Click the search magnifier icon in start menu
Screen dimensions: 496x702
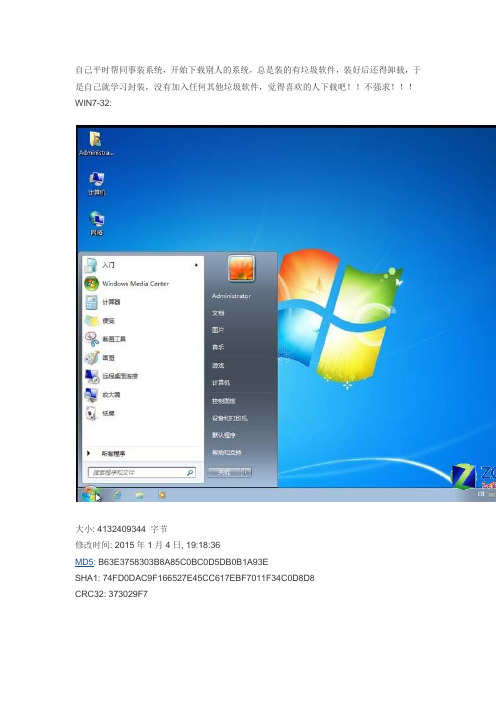190,472
